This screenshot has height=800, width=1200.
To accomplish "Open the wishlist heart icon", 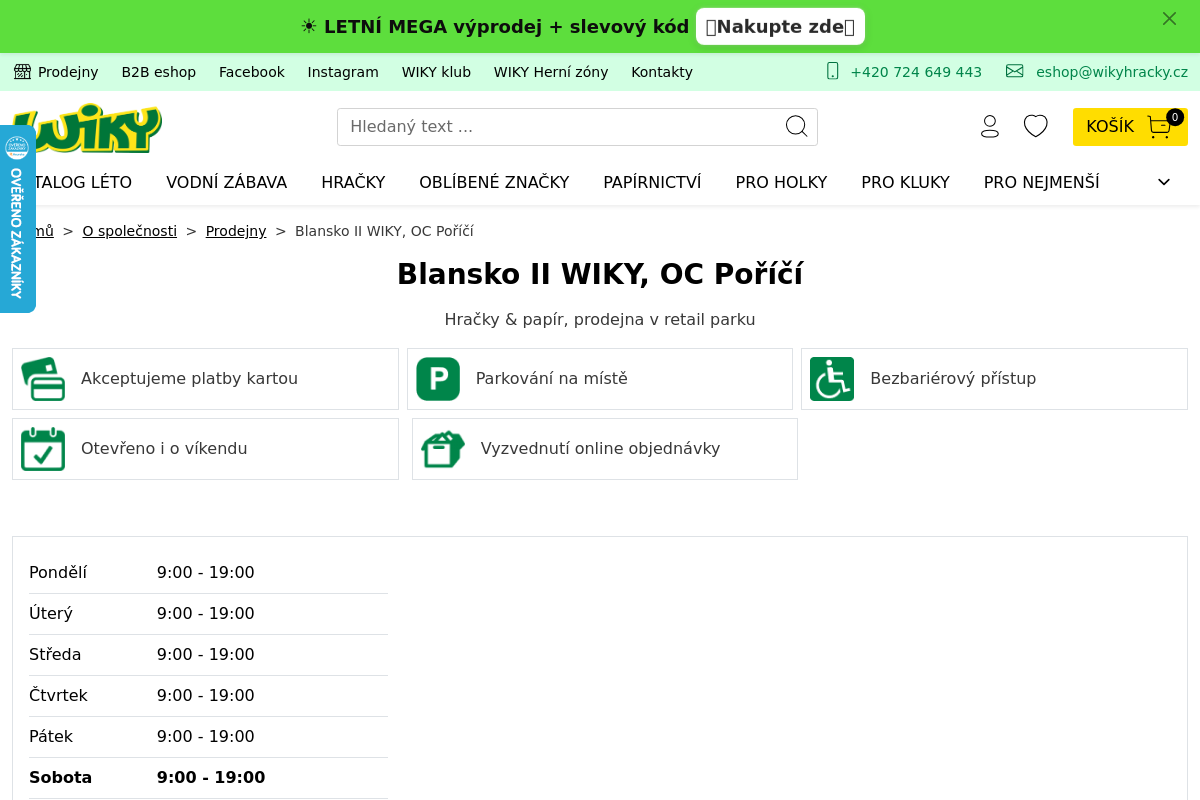I will [x=1036, y=126].
